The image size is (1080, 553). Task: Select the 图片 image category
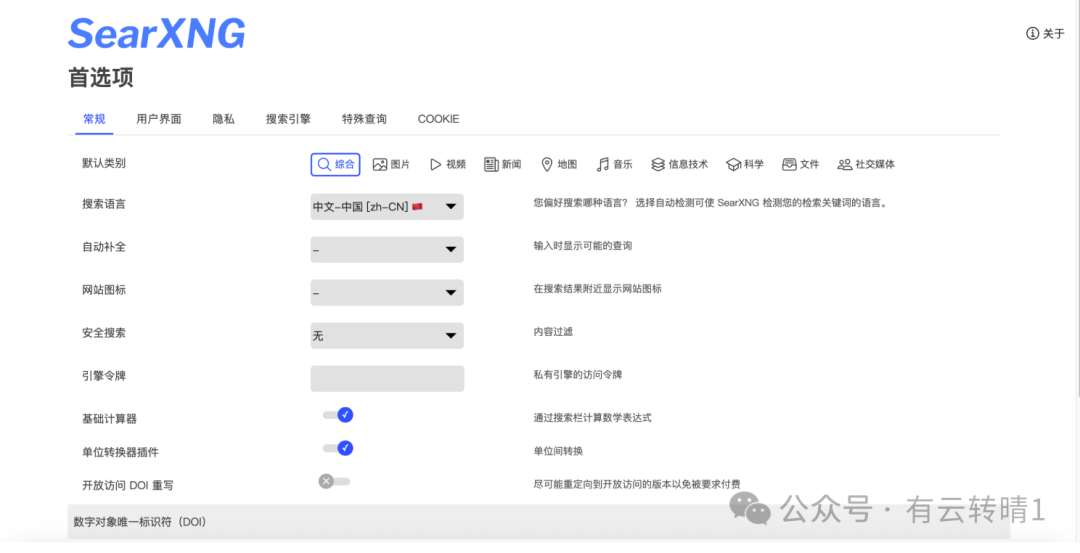391,165
